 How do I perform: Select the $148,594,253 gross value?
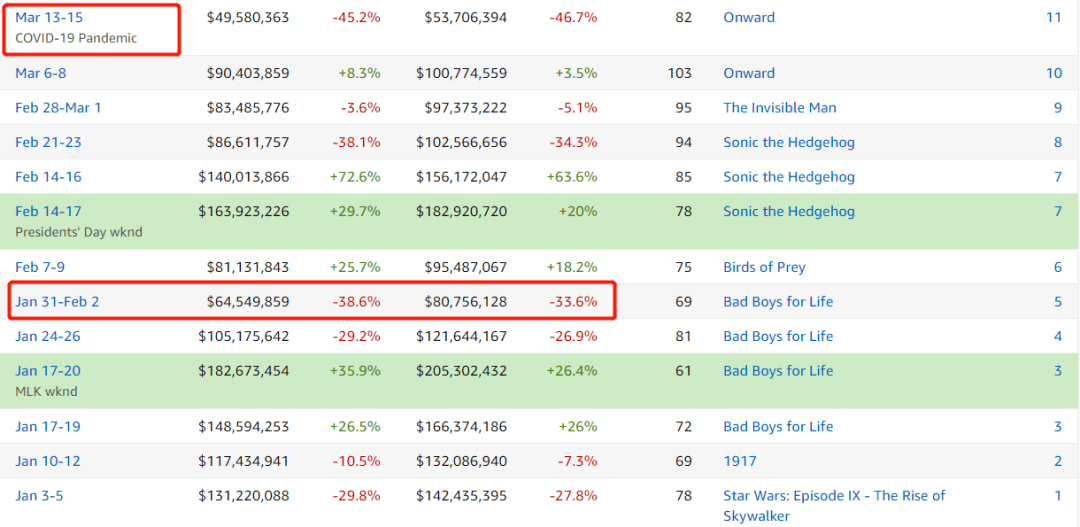[244, 426]
